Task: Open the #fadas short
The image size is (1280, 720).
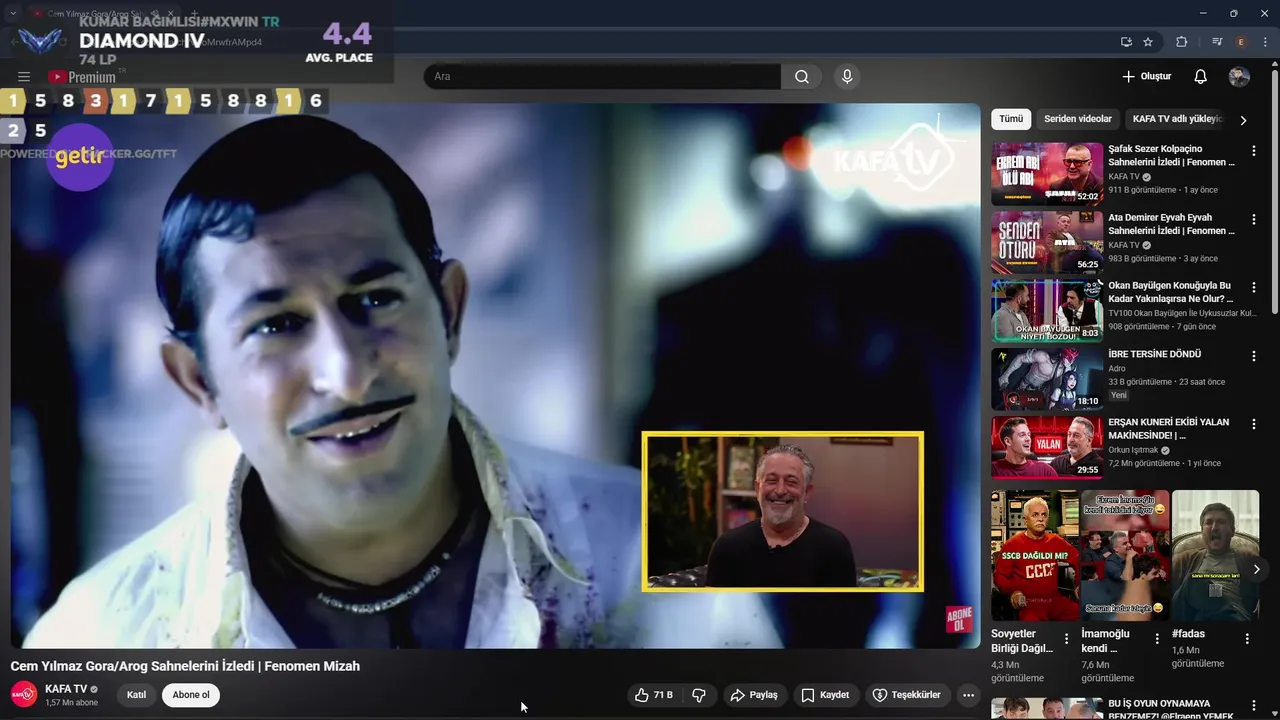Action: click(1215, 555)
